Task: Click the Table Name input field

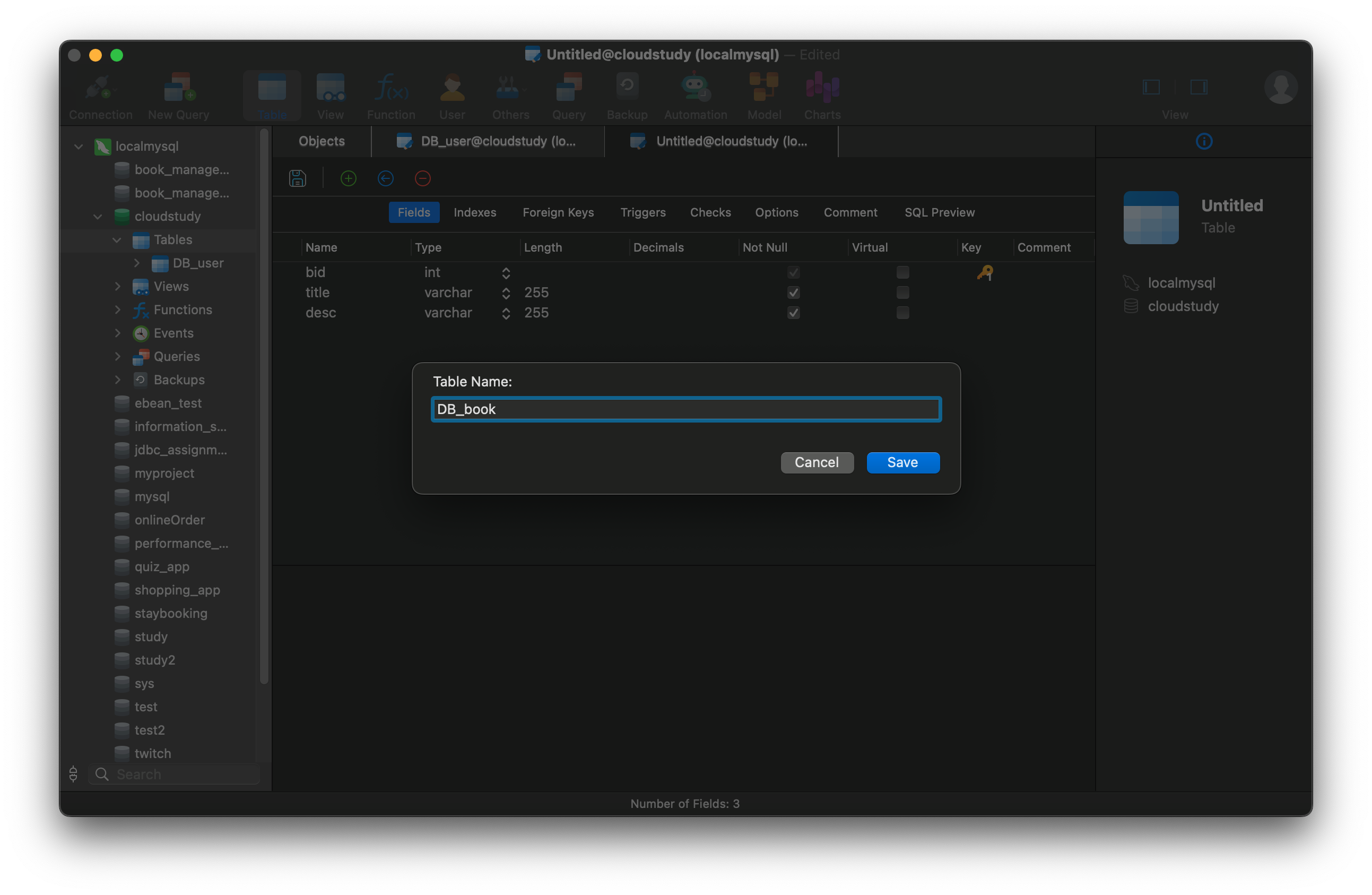Action: coord(686,409)
